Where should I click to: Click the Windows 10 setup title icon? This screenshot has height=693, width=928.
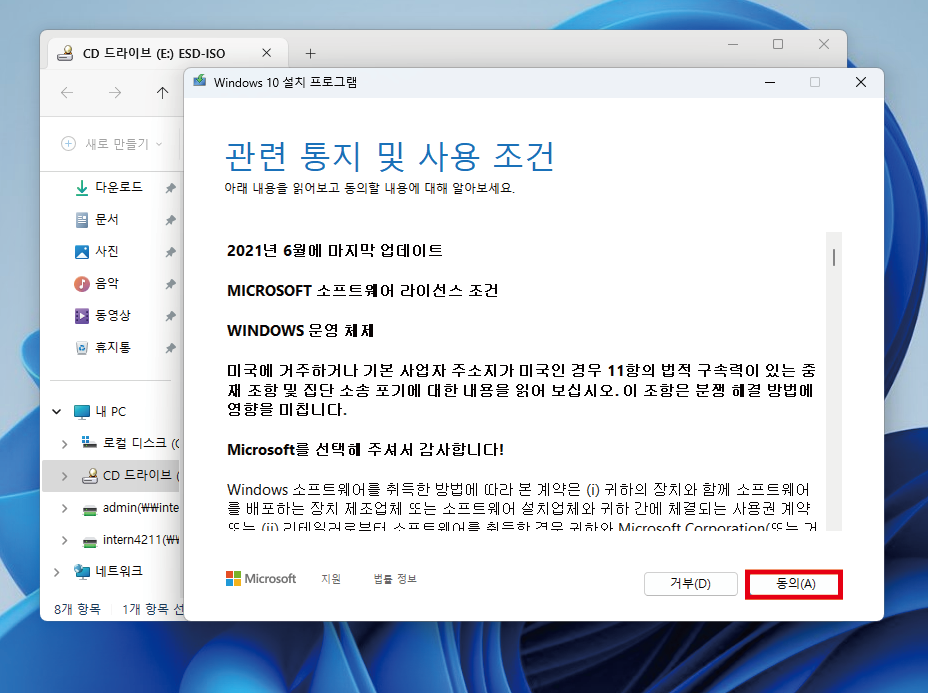click(x=199, y=81)
